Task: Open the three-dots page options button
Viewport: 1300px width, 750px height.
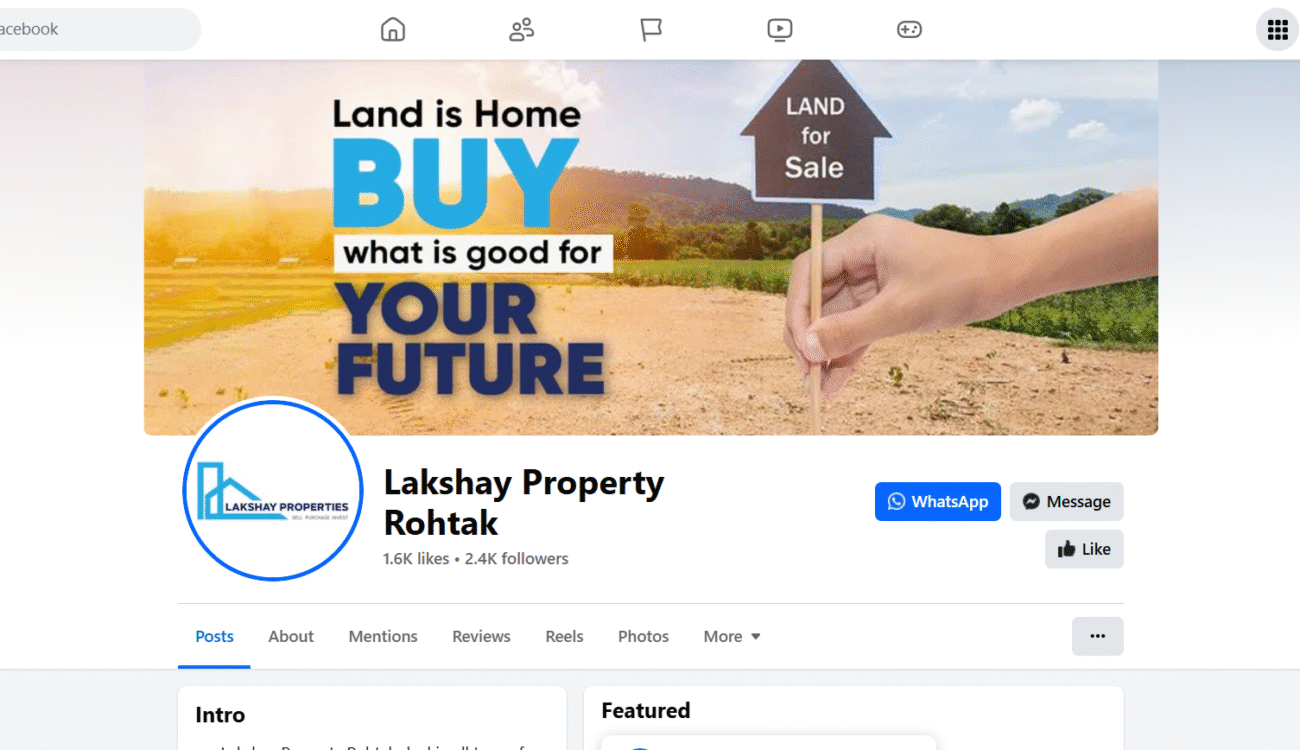Action: pyautogui.click(x=1098, y=636)
